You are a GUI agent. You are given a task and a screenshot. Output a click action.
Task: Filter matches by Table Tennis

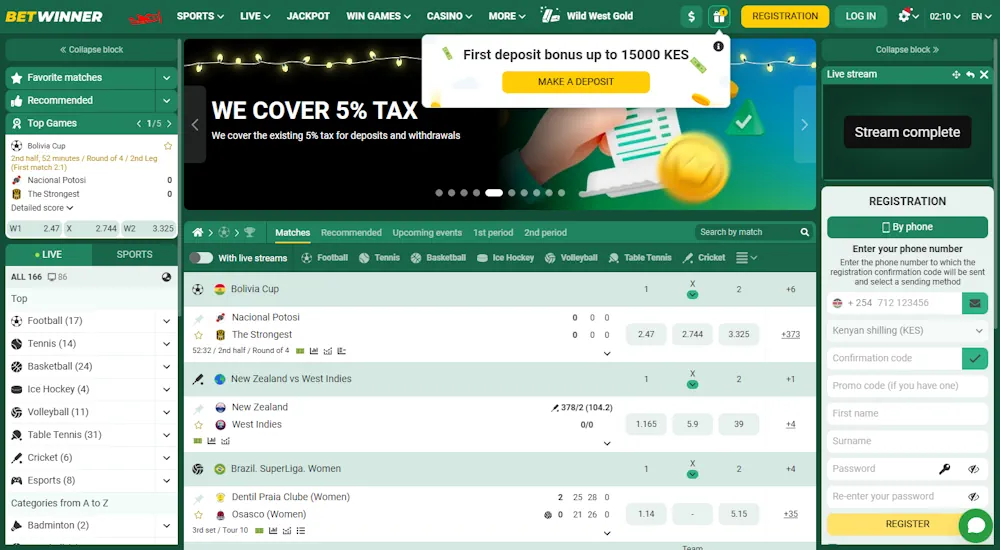coord(640,258)
